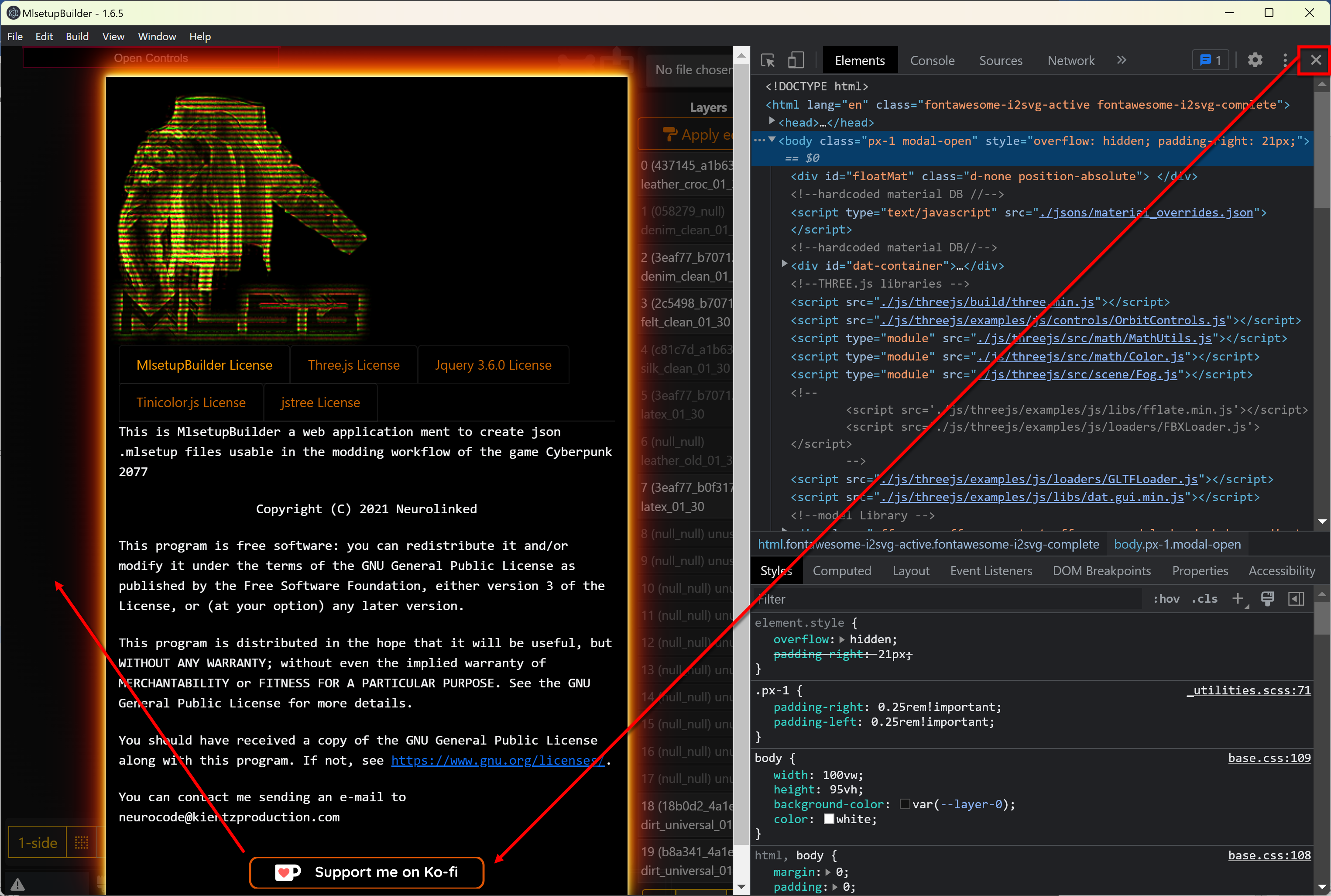
Task: Open the Properties pane
Action: (1200, 570)
